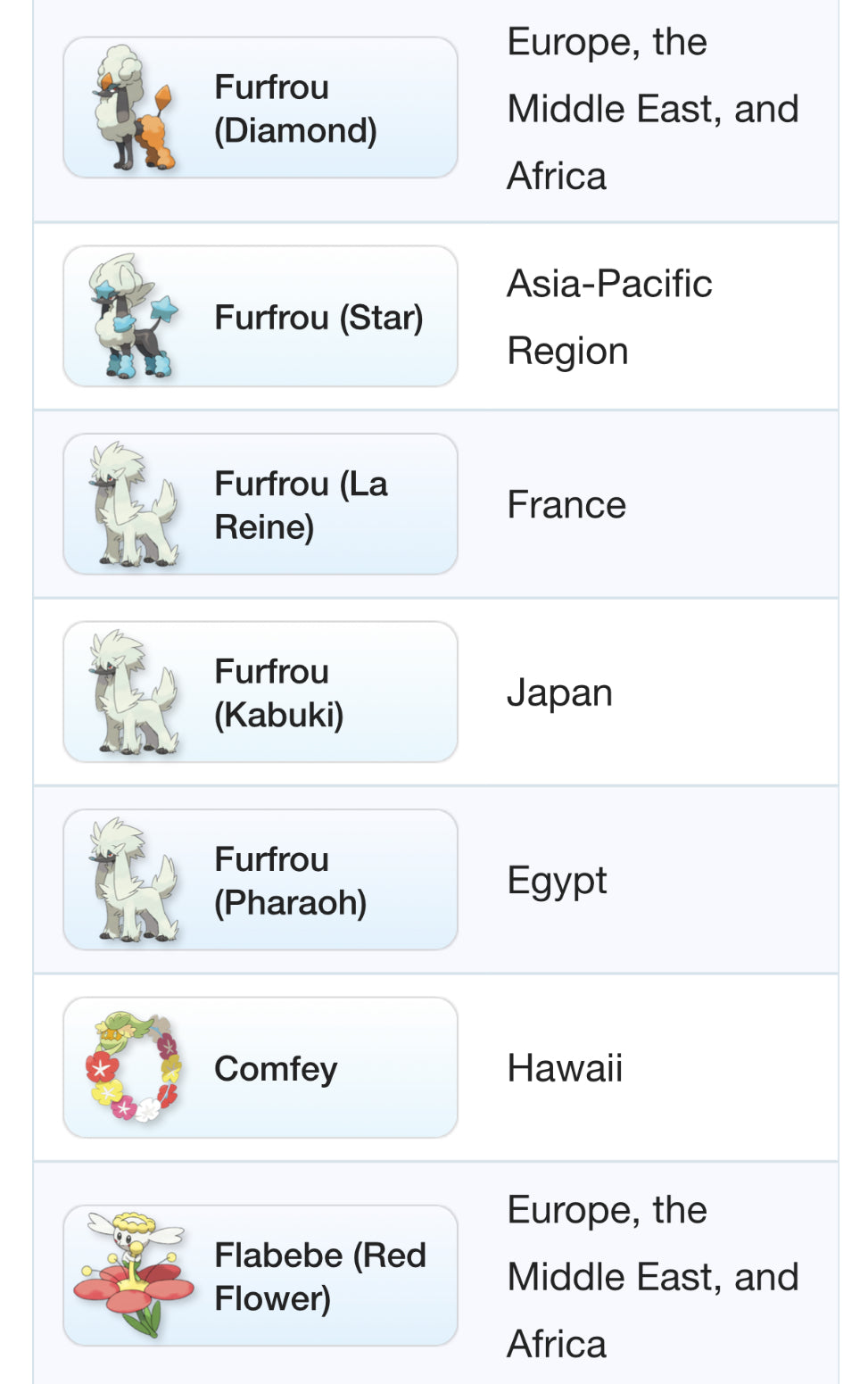Click the Furfrou La Reine sprite image
The image size is (868, 1384).
(134, 505)
